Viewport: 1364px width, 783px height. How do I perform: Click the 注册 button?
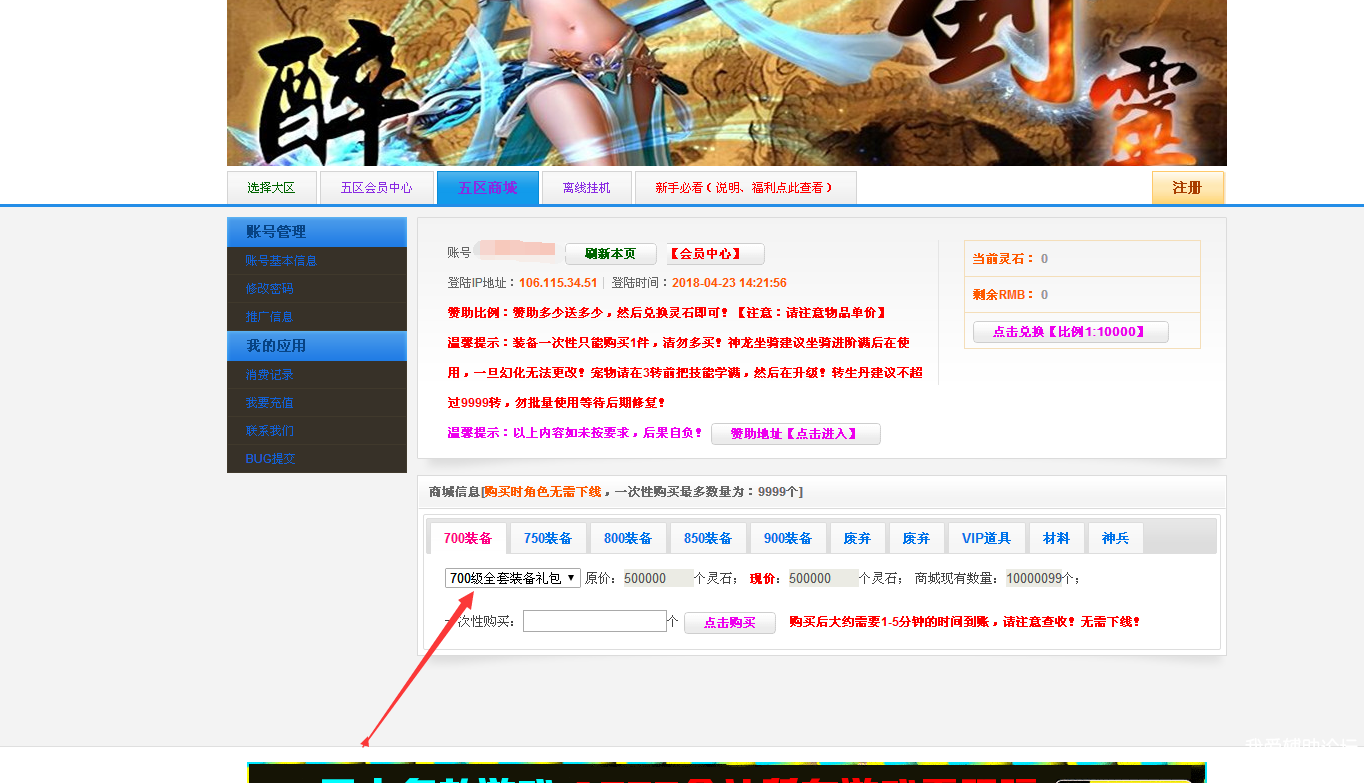(x=1187, y=187)
